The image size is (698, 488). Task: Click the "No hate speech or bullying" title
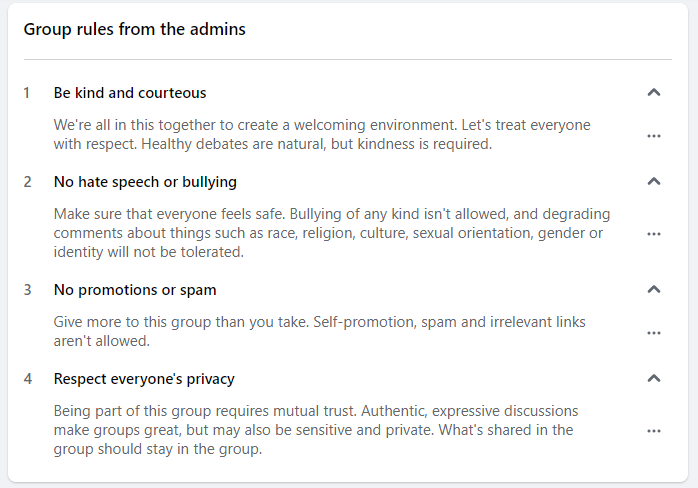pos(145,182)
